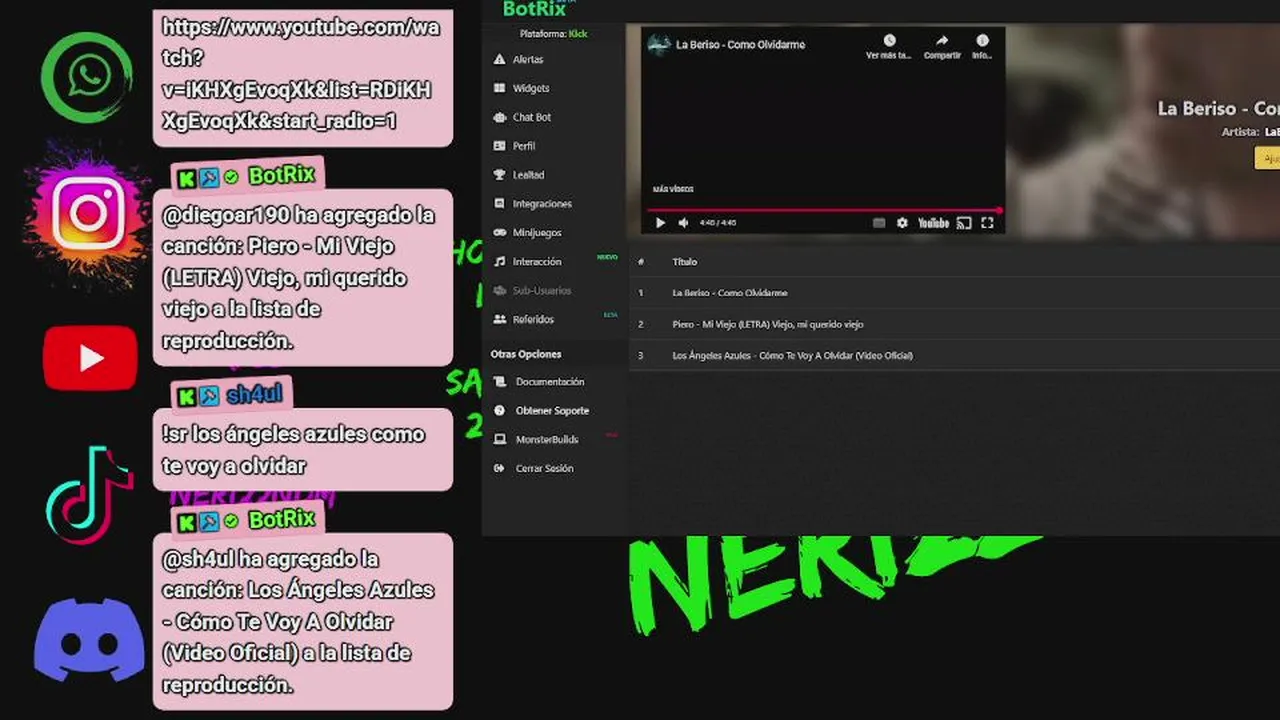Click the red video progress bar

pos(824,210)
